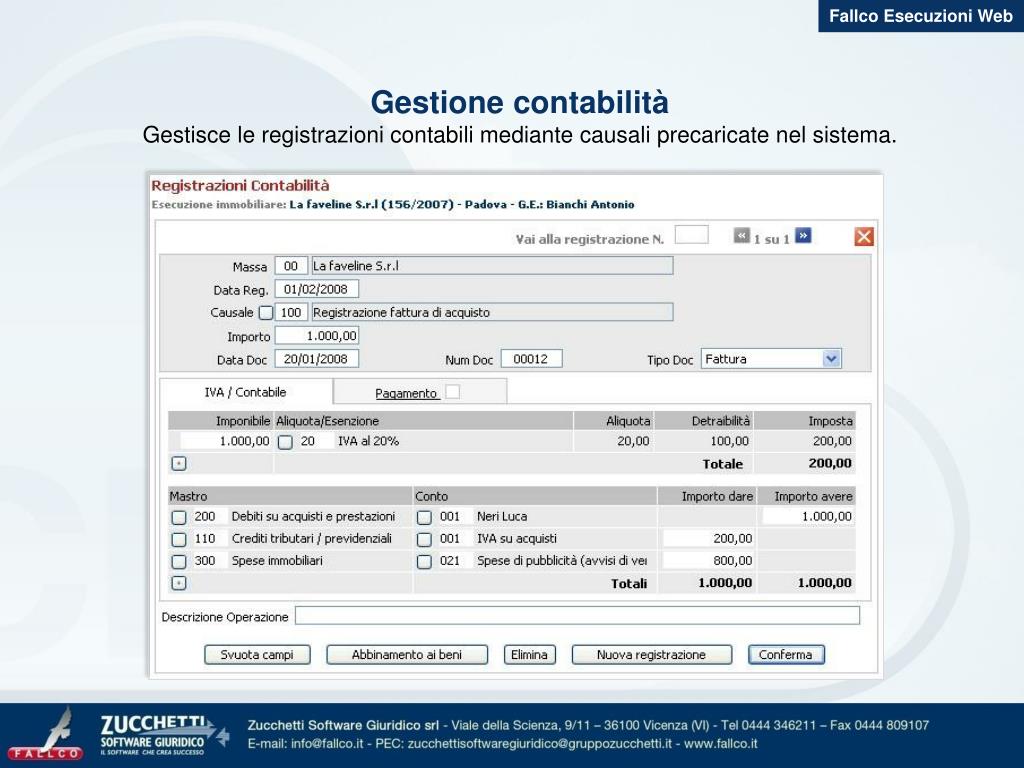Click the Num Doc field 00012
The height and width of the screenshot is (768, 1024).
(531, 359)
